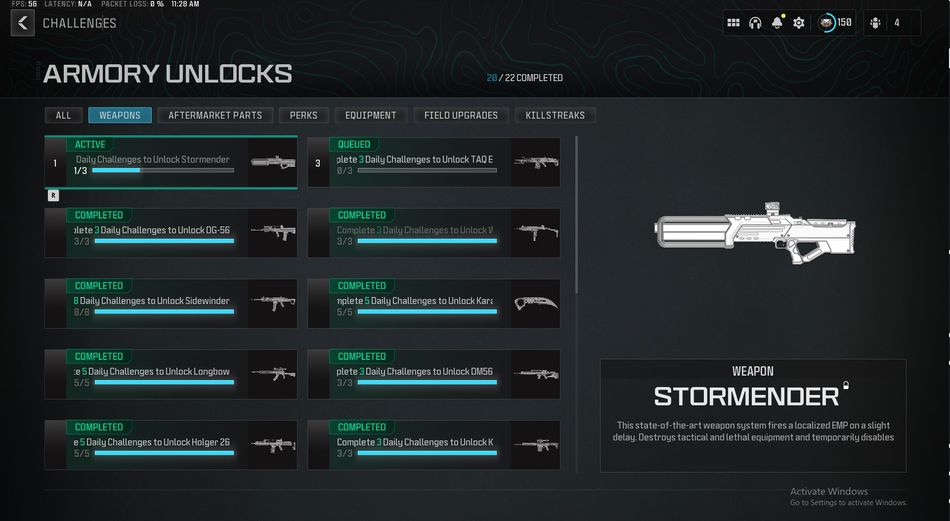
Task: Click the Sidewinder 8/8 progress bar
Action: 164,311
